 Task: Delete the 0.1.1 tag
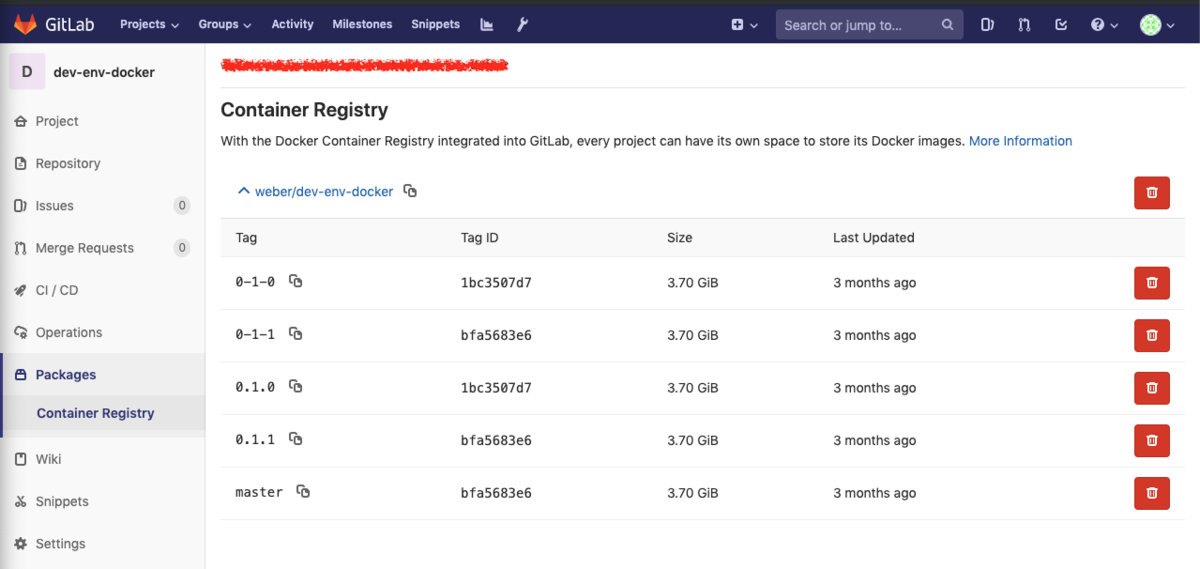click(1152, 440)
